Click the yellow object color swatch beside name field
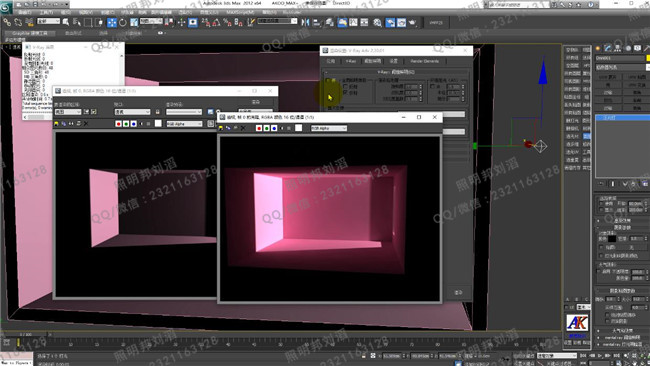 (648, 58)
